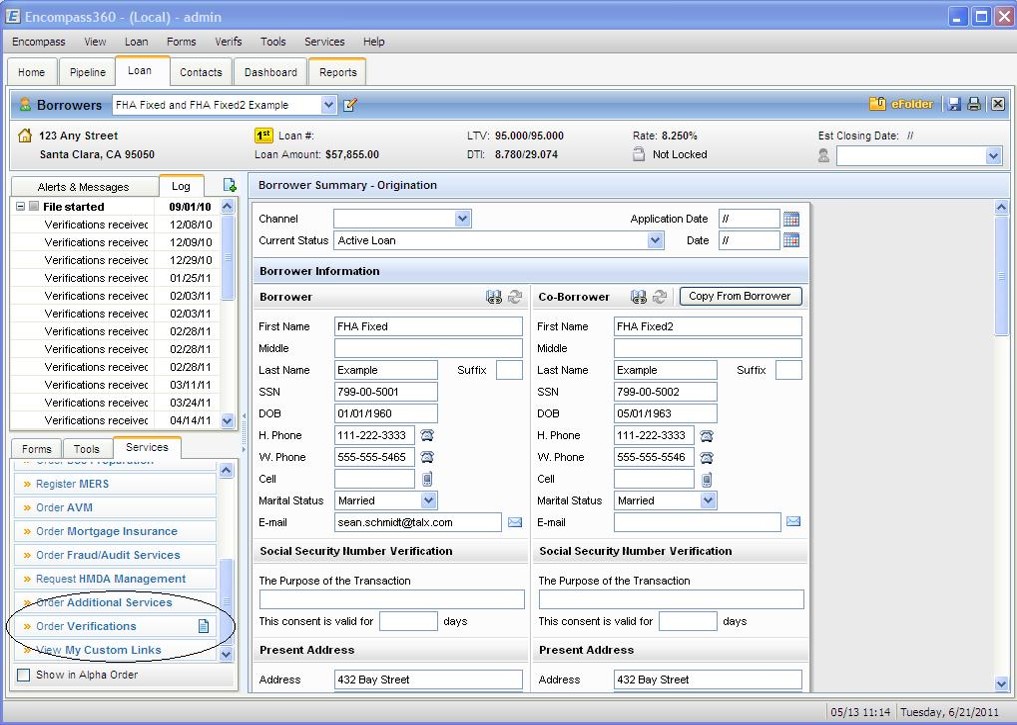Click main form scroll down arrow

click(x=1001, y=683)
